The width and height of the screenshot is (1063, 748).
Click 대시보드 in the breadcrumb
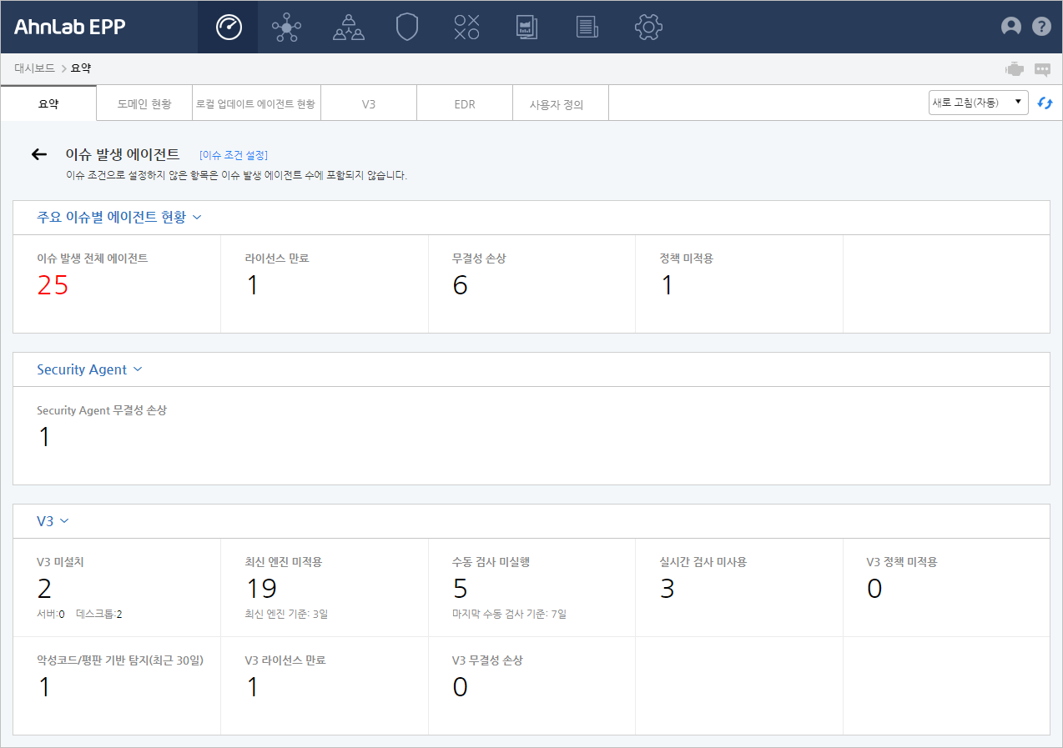35,68
